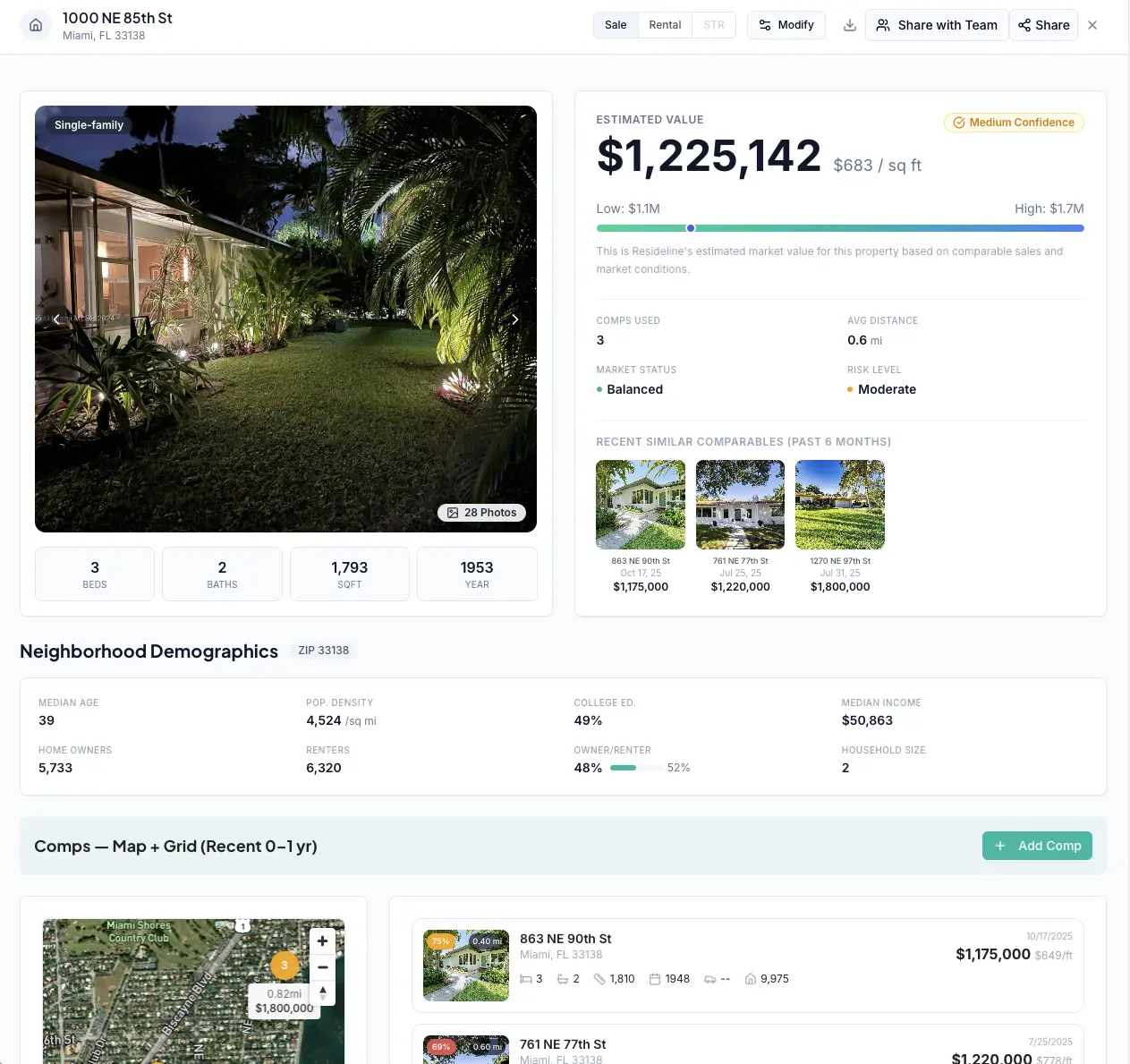Viewport: 1130px width, 1064px height.
Task: Open the 761 NE 77th St comparable thumbnail
Action: click(x=741, y=505)
